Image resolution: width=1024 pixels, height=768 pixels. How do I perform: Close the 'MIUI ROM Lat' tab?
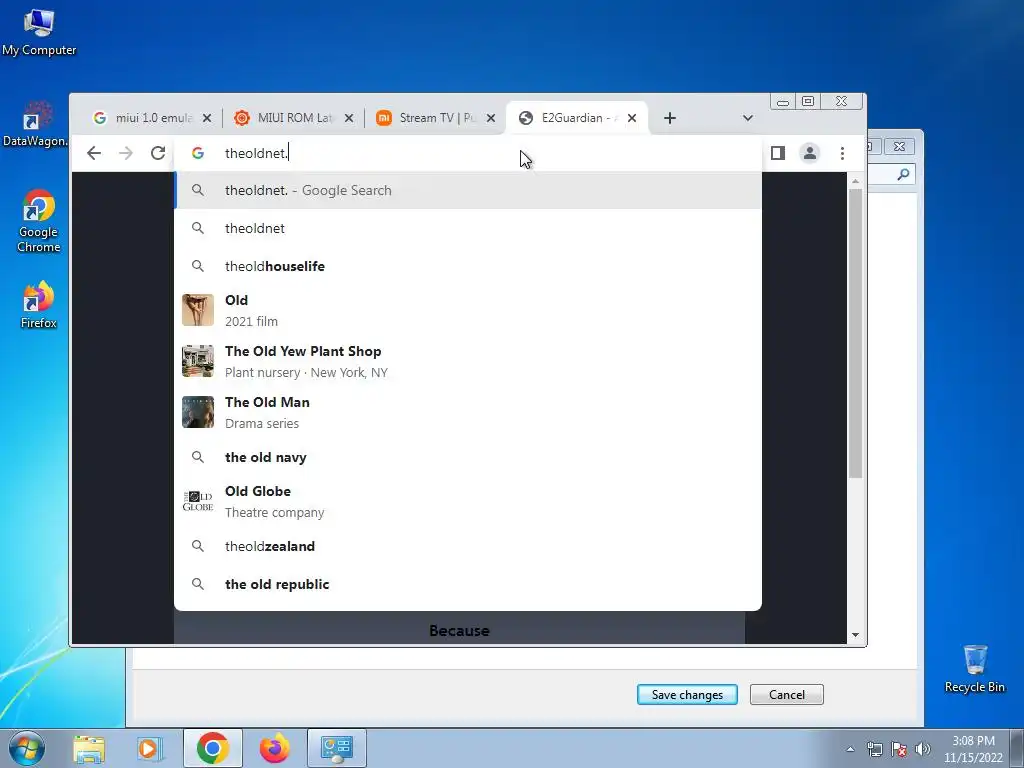pos(349,118)
